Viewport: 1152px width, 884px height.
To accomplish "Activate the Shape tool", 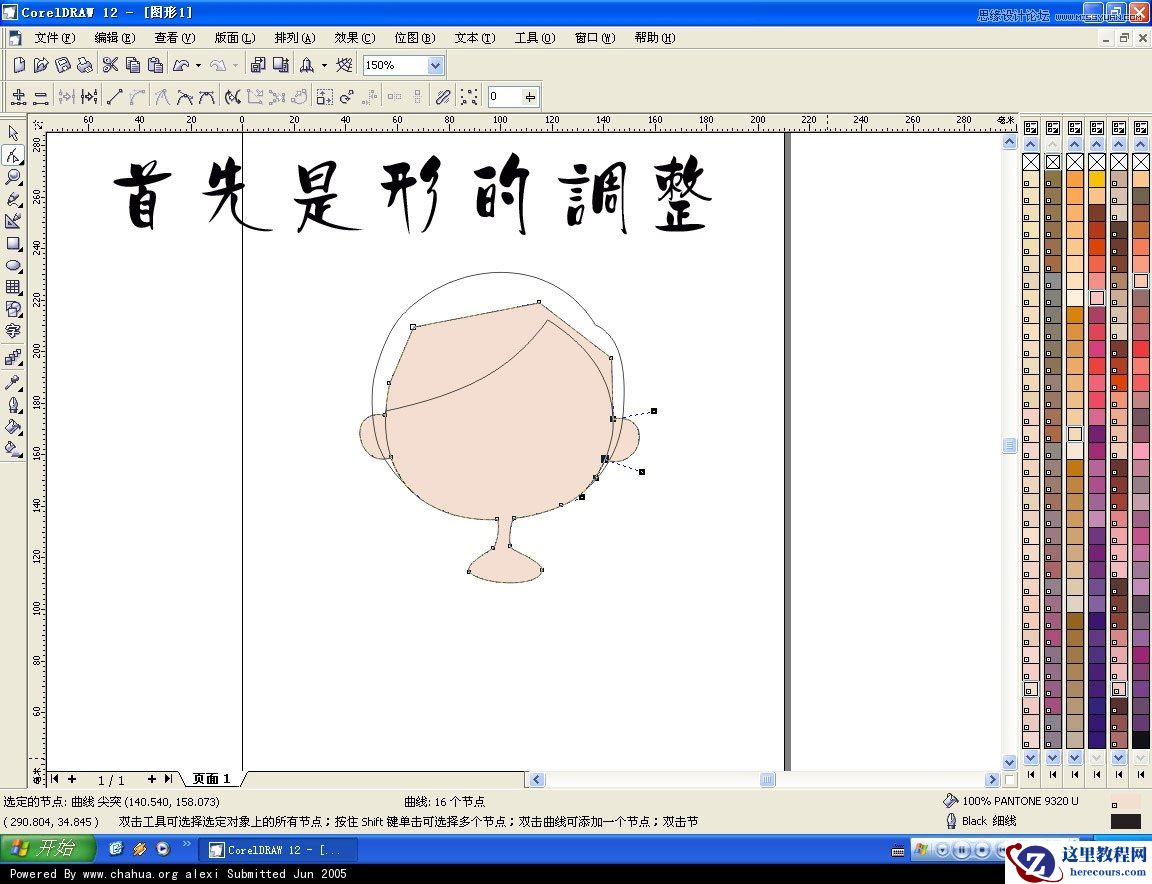I will tap(14, 155).
